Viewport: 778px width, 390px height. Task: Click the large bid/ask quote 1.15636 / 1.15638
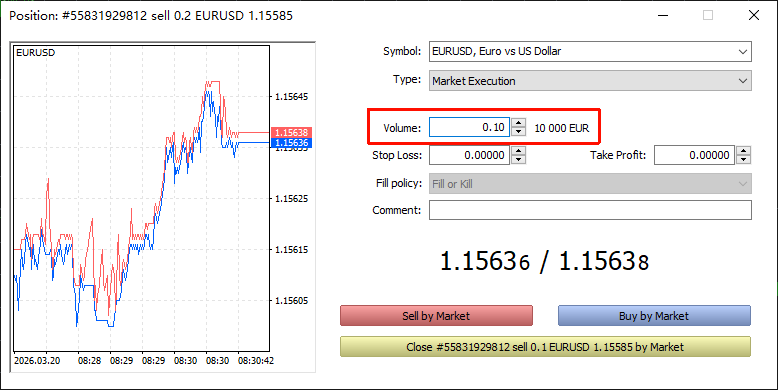545,261
